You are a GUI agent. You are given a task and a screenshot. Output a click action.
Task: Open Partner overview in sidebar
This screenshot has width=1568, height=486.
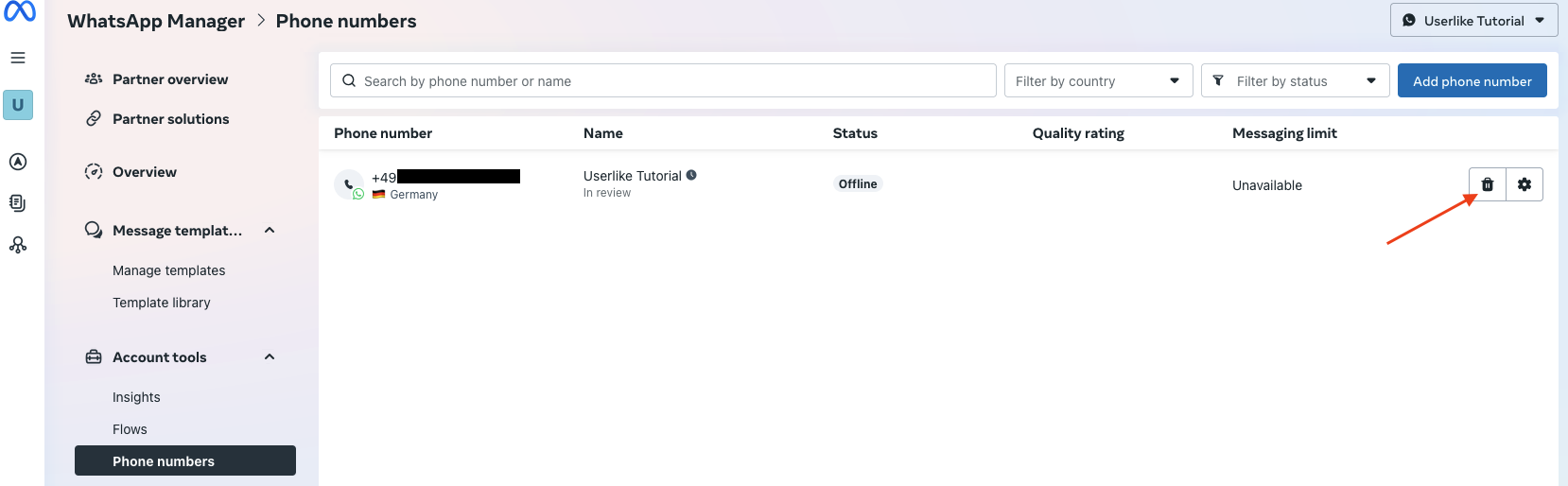tap(170, 79)
